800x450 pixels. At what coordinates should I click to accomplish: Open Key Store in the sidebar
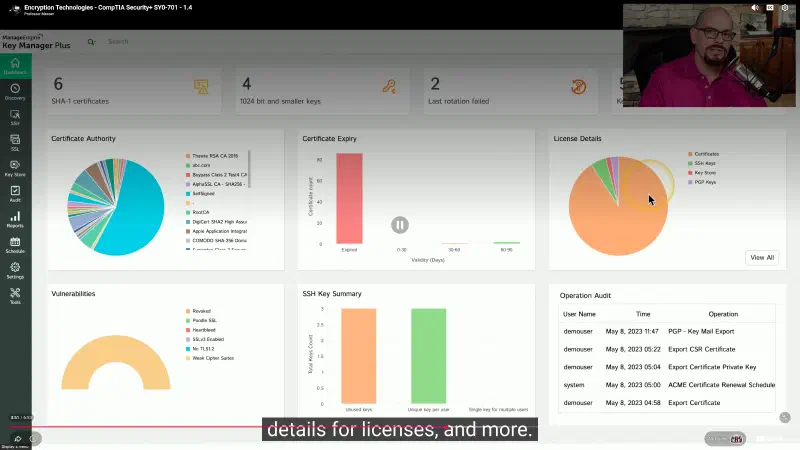click(15, 168)
